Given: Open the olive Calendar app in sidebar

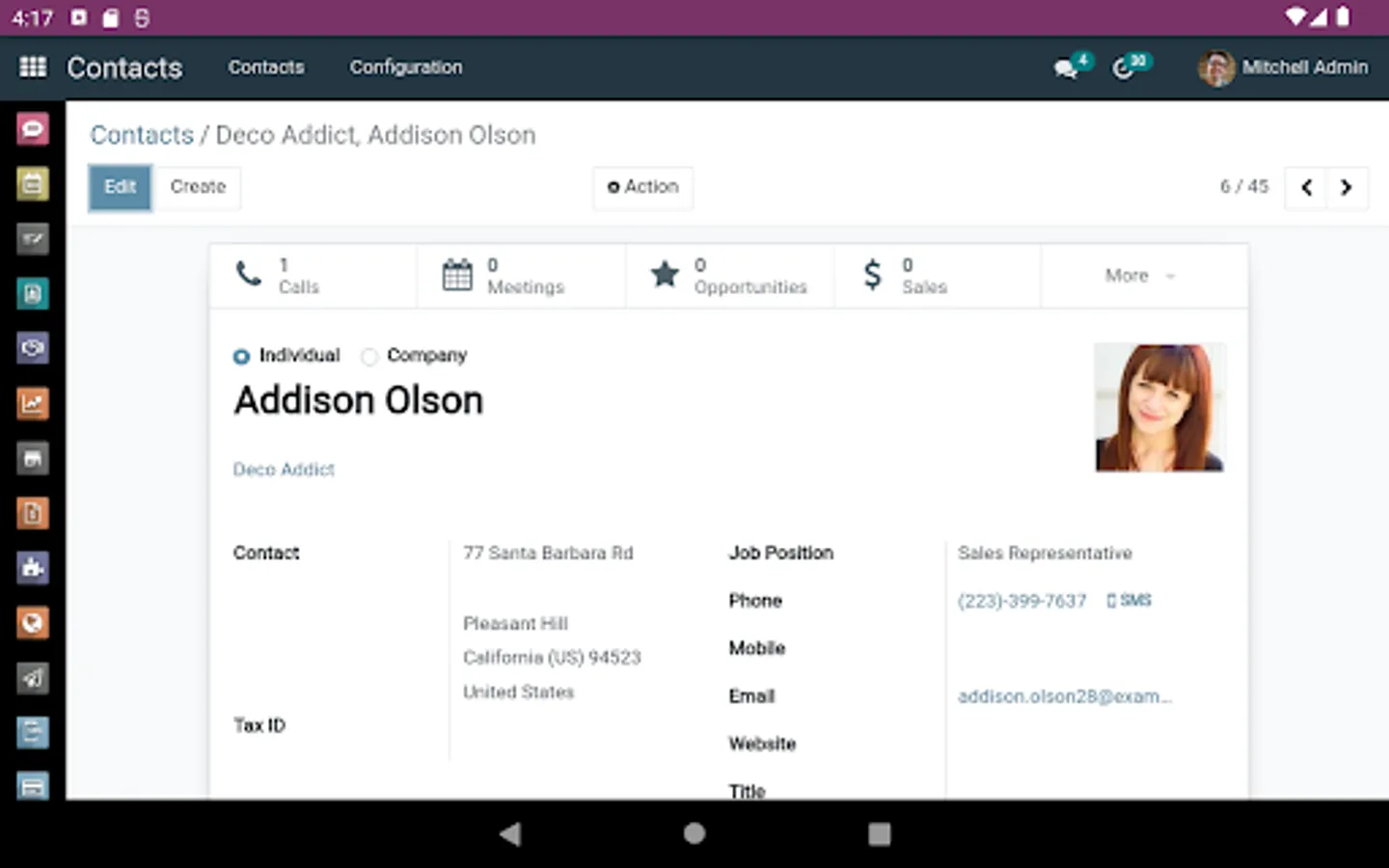Looking at the screenshot, I should tap(33, 183).
